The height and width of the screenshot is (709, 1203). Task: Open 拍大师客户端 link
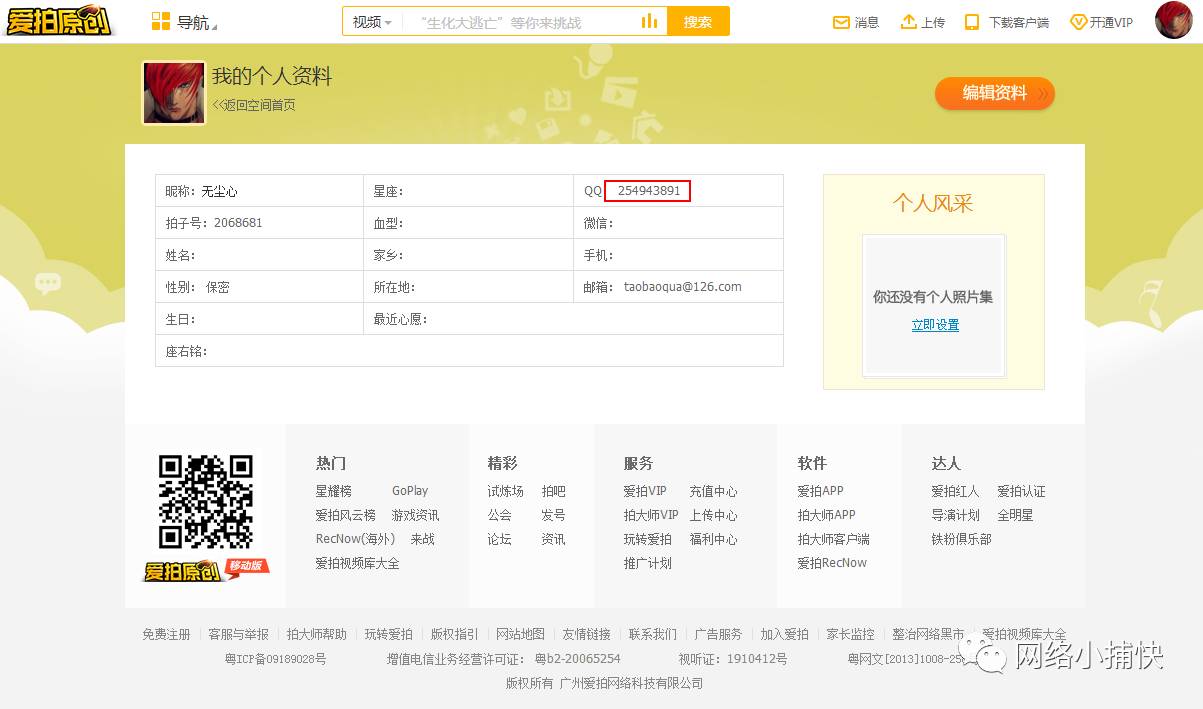(x=834, y=539)
